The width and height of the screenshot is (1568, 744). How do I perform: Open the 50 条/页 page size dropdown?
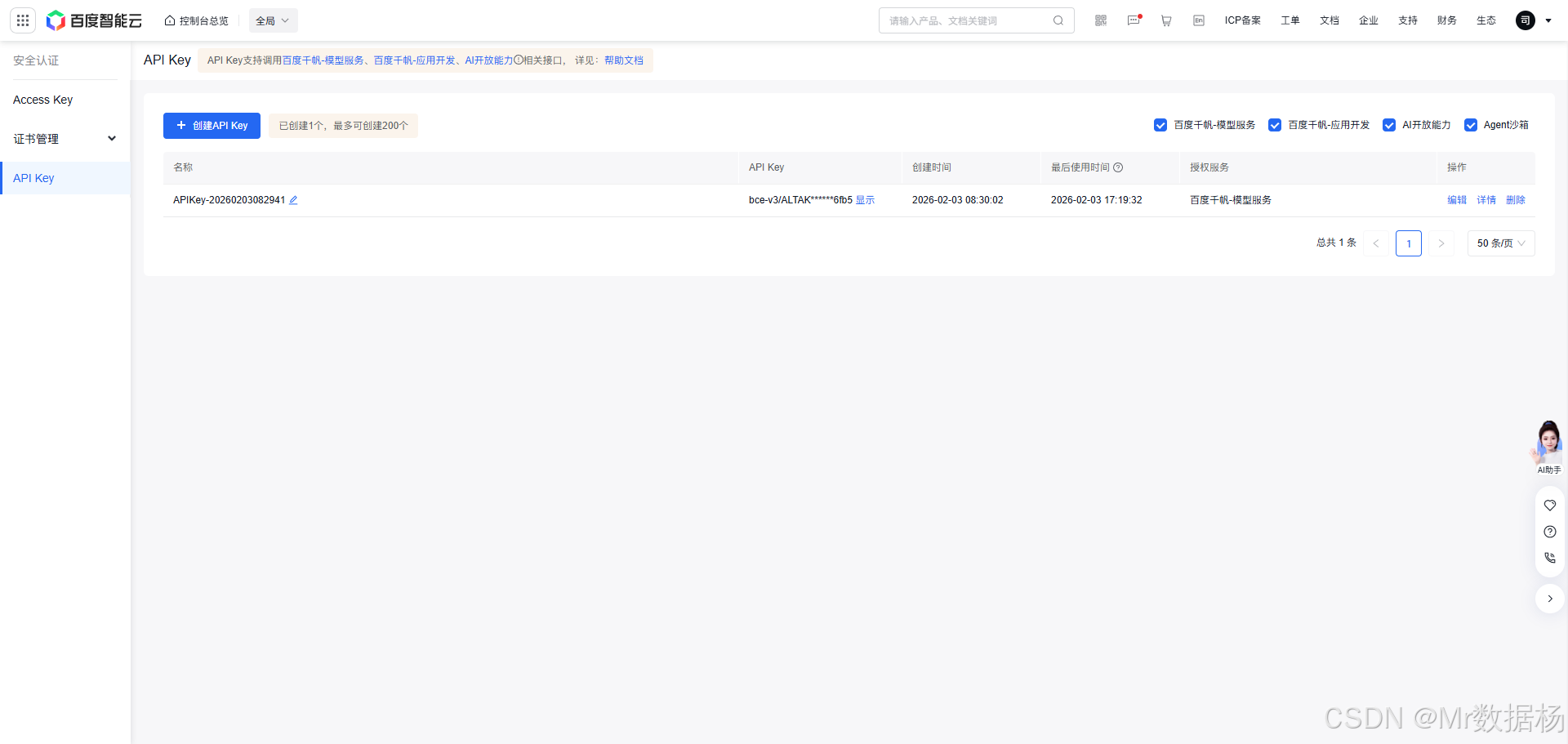coord(1501,243)
